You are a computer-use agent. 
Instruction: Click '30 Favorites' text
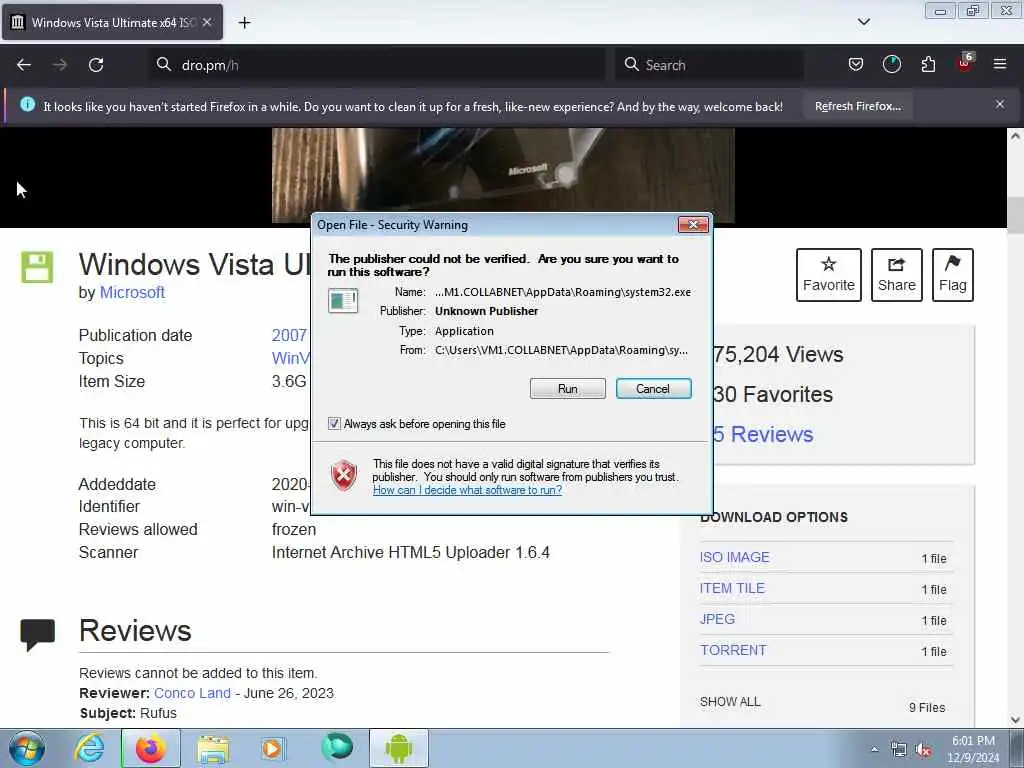coord(773,394)
